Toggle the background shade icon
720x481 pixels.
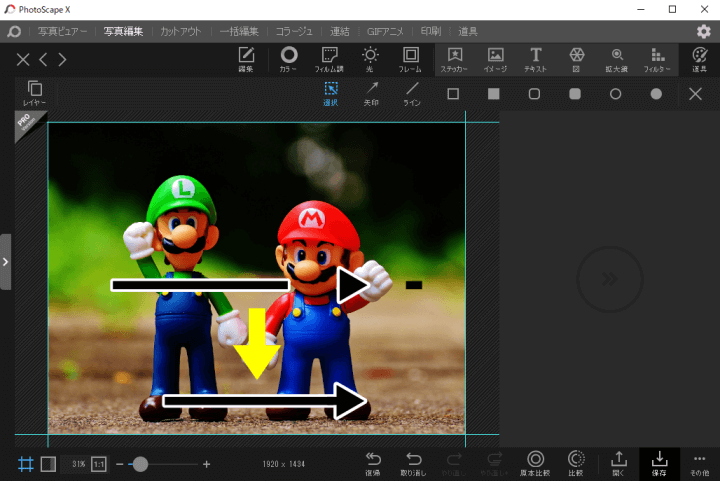[48, 464]
